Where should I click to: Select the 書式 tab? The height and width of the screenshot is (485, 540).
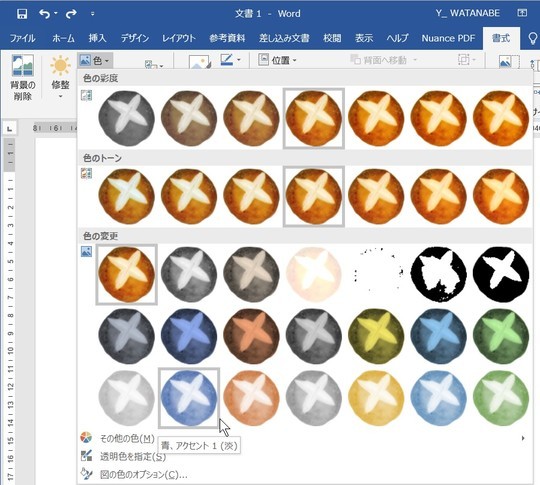point(501,38)
